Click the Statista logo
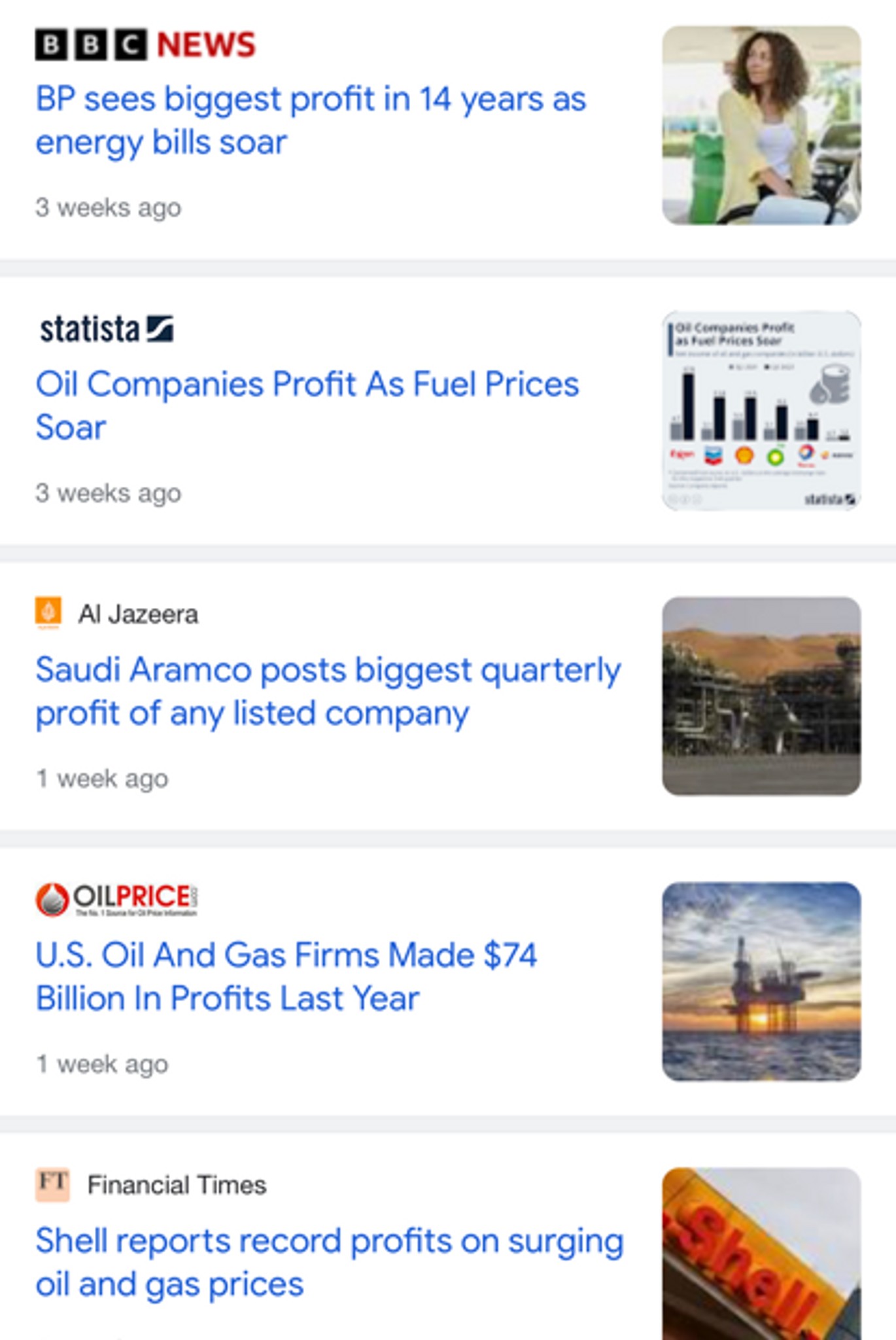This screenshot has width=896, height=1340. tap(106, 329)
